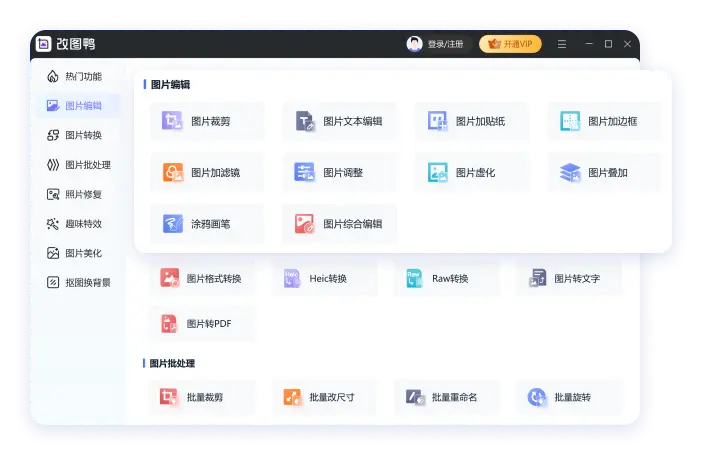Open the hamburger menu in title bar
This screenshot has width=706, height=469.
click(x=562, y=44)
